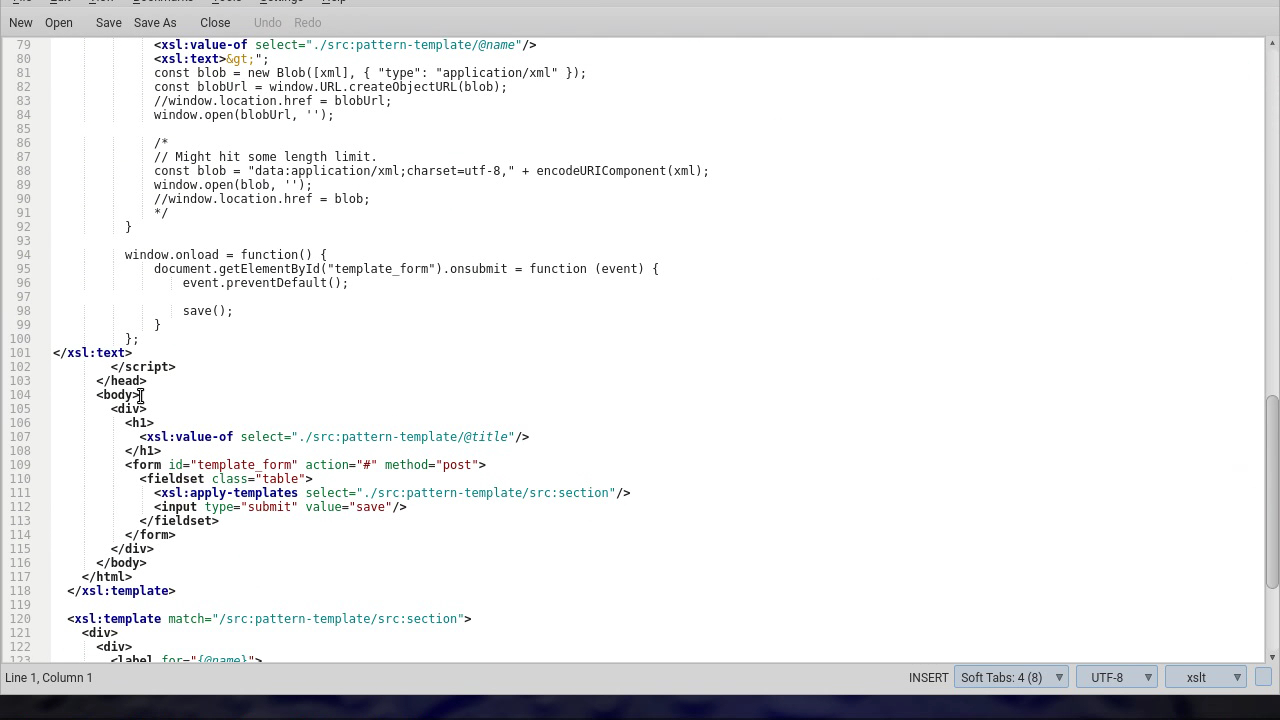This screenshot has height=720, width=1280.
Task: Click the '<xsl:text>&gt;";' line
Action: tap(212, 59)
